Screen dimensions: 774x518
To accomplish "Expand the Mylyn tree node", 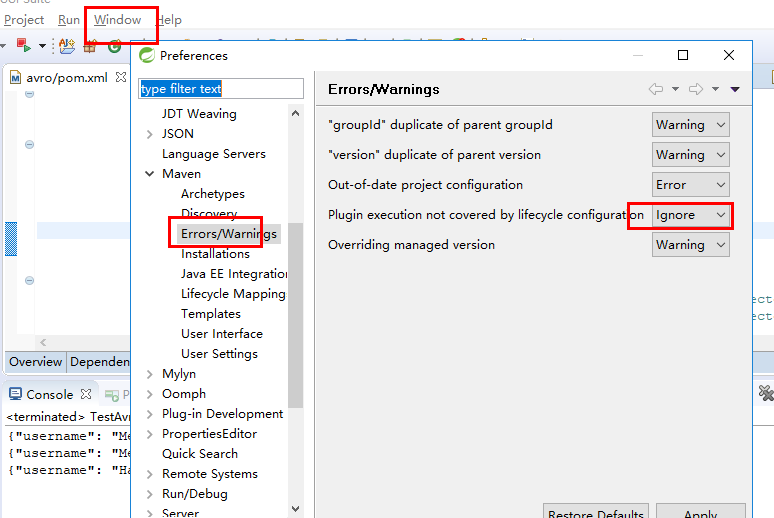I will [x=150, y=374].
